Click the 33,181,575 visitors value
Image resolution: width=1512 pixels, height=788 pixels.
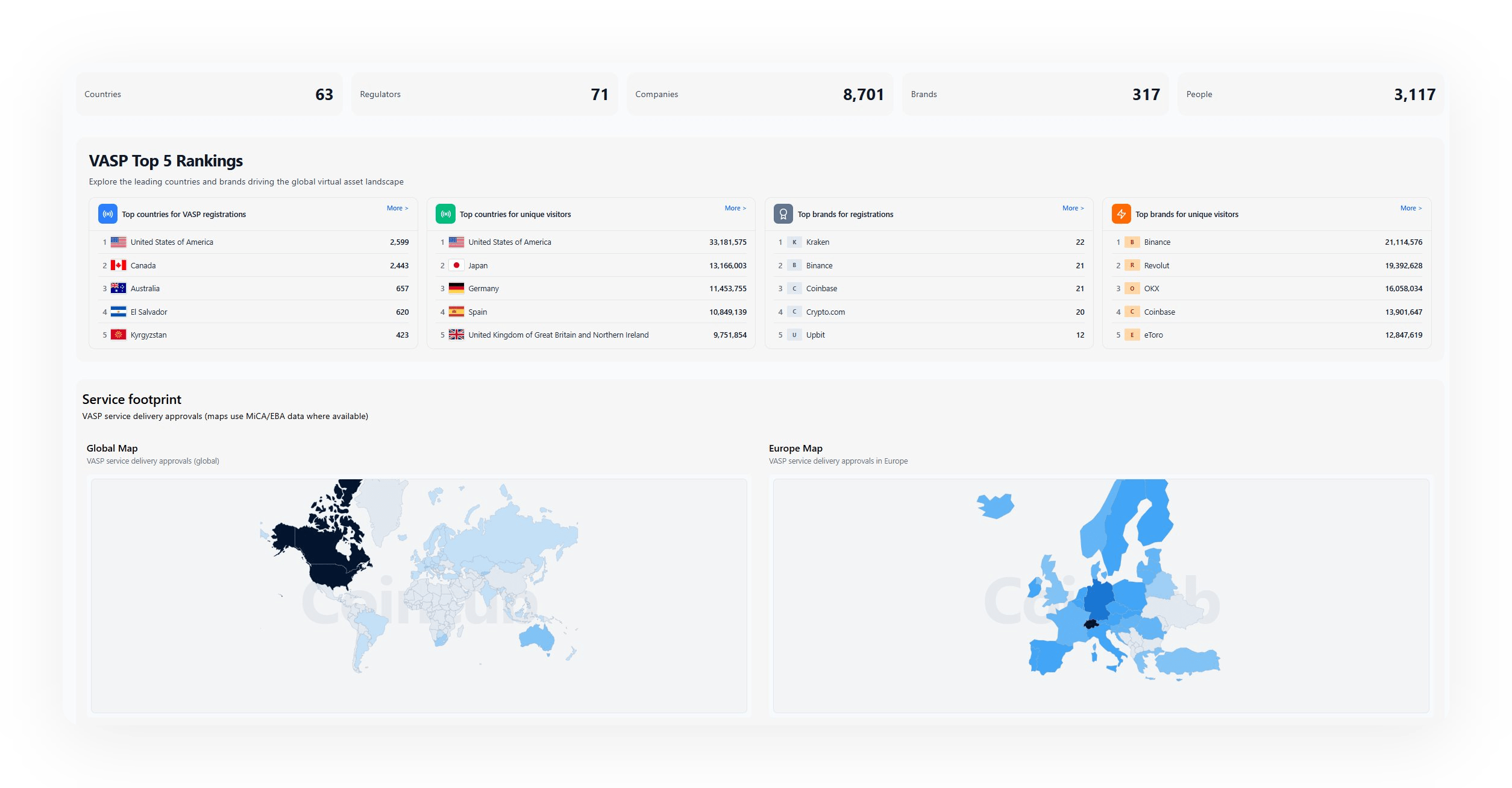(x=727, y=242)
